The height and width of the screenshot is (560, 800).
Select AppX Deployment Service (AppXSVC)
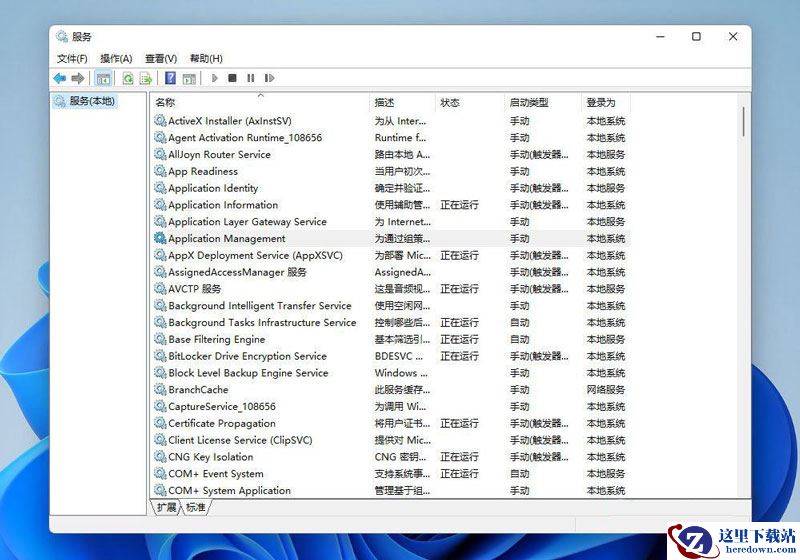390,256
